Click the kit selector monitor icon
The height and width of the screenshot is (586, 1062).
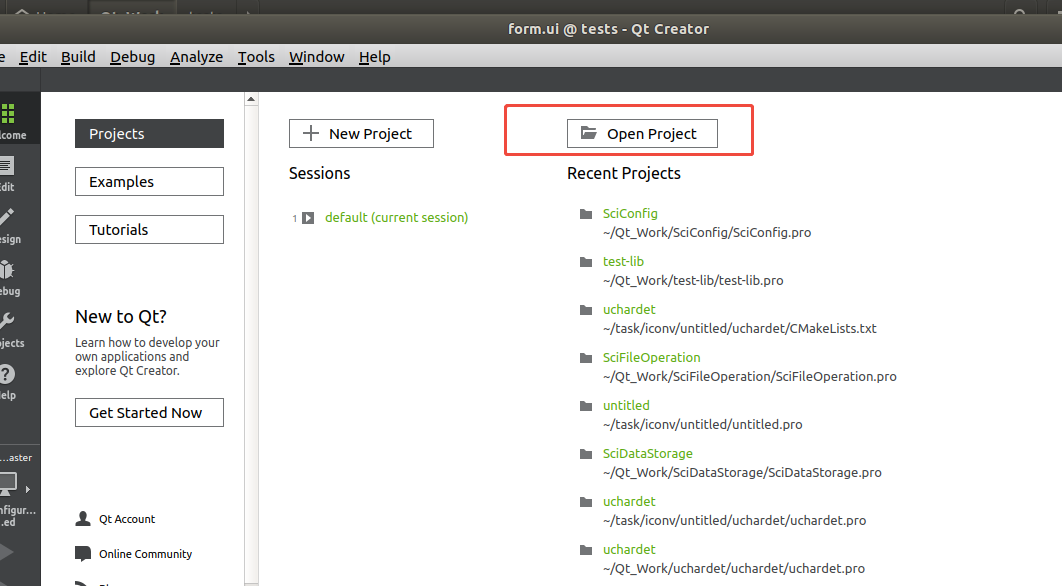(8, 484)
